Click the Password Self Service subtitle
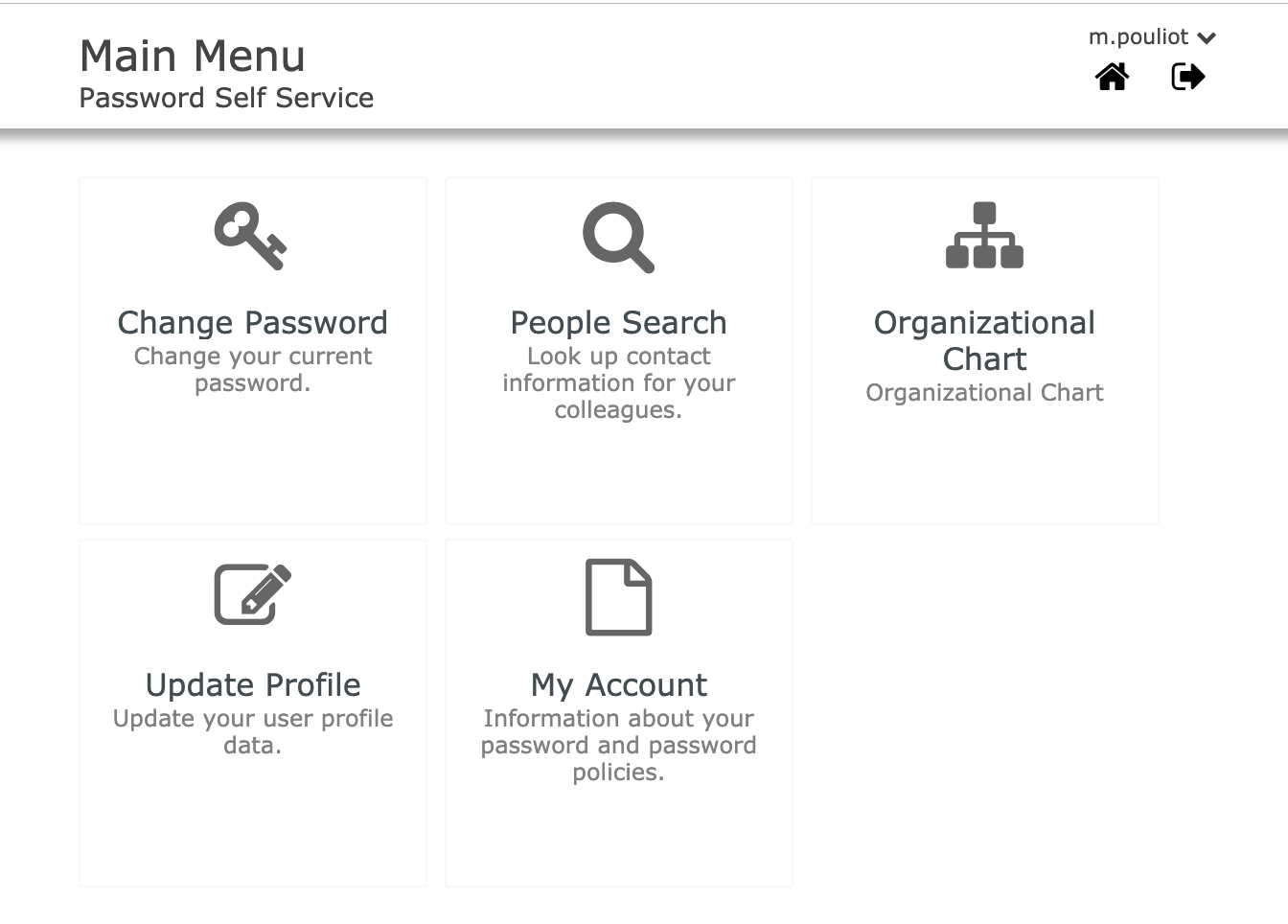The image size is (1288, 924). coord(226,97)
